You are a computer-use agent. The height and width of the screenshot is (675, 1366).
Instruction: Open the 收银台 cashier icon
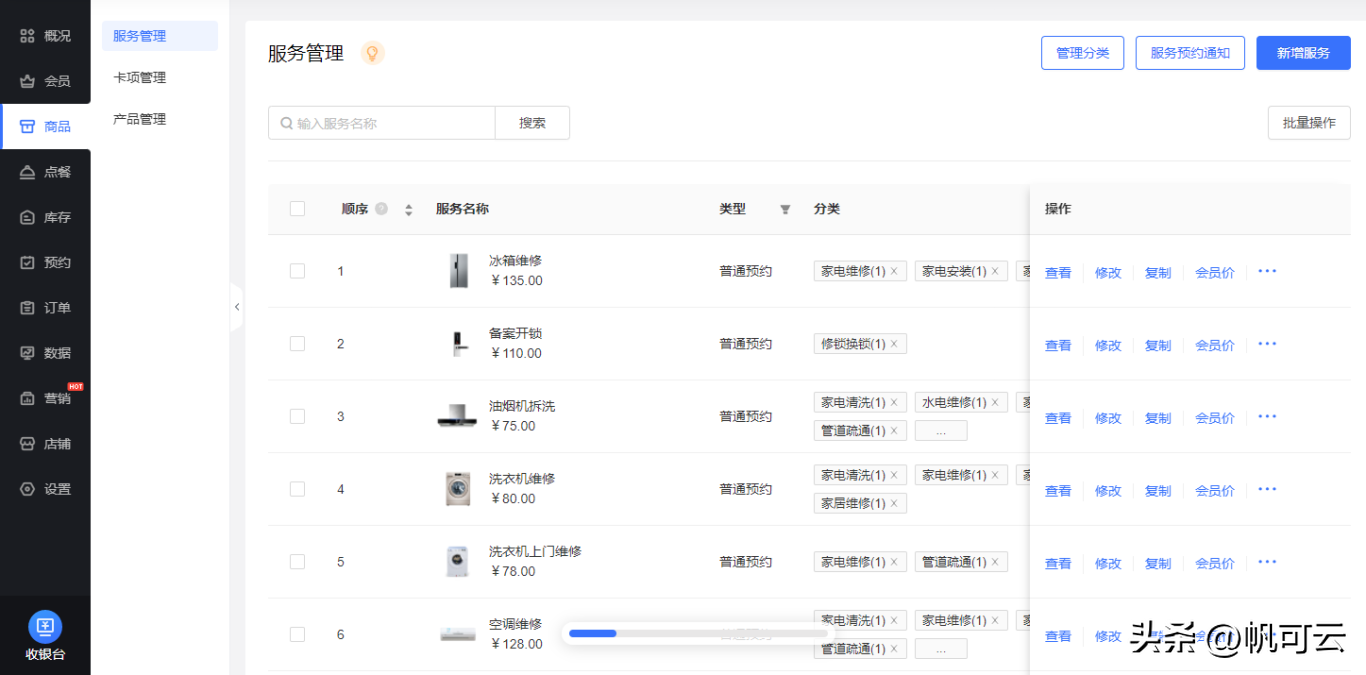45,627
